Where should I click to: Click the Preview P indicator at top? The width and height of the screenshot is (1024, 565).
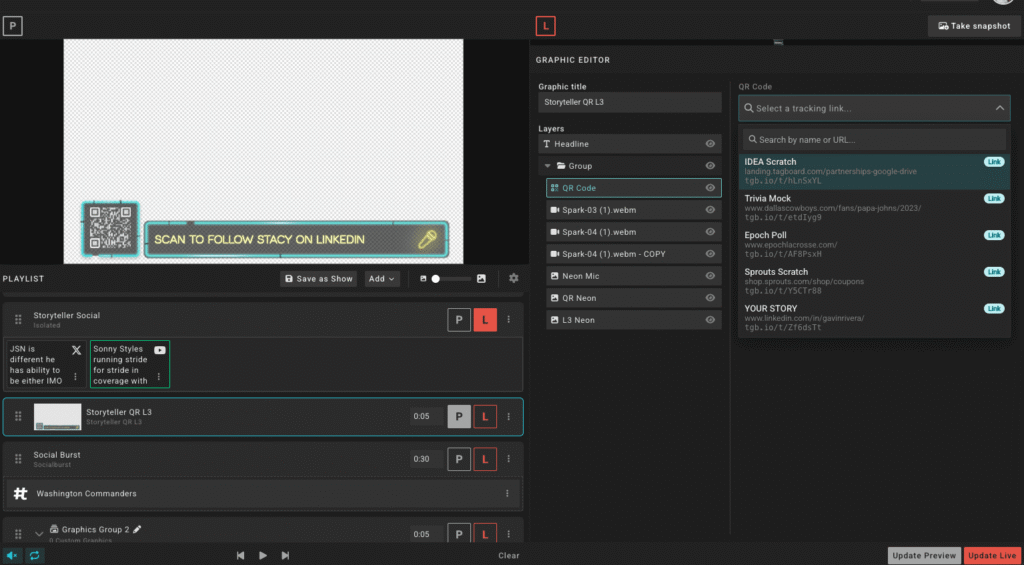click(x=12, y=27)
